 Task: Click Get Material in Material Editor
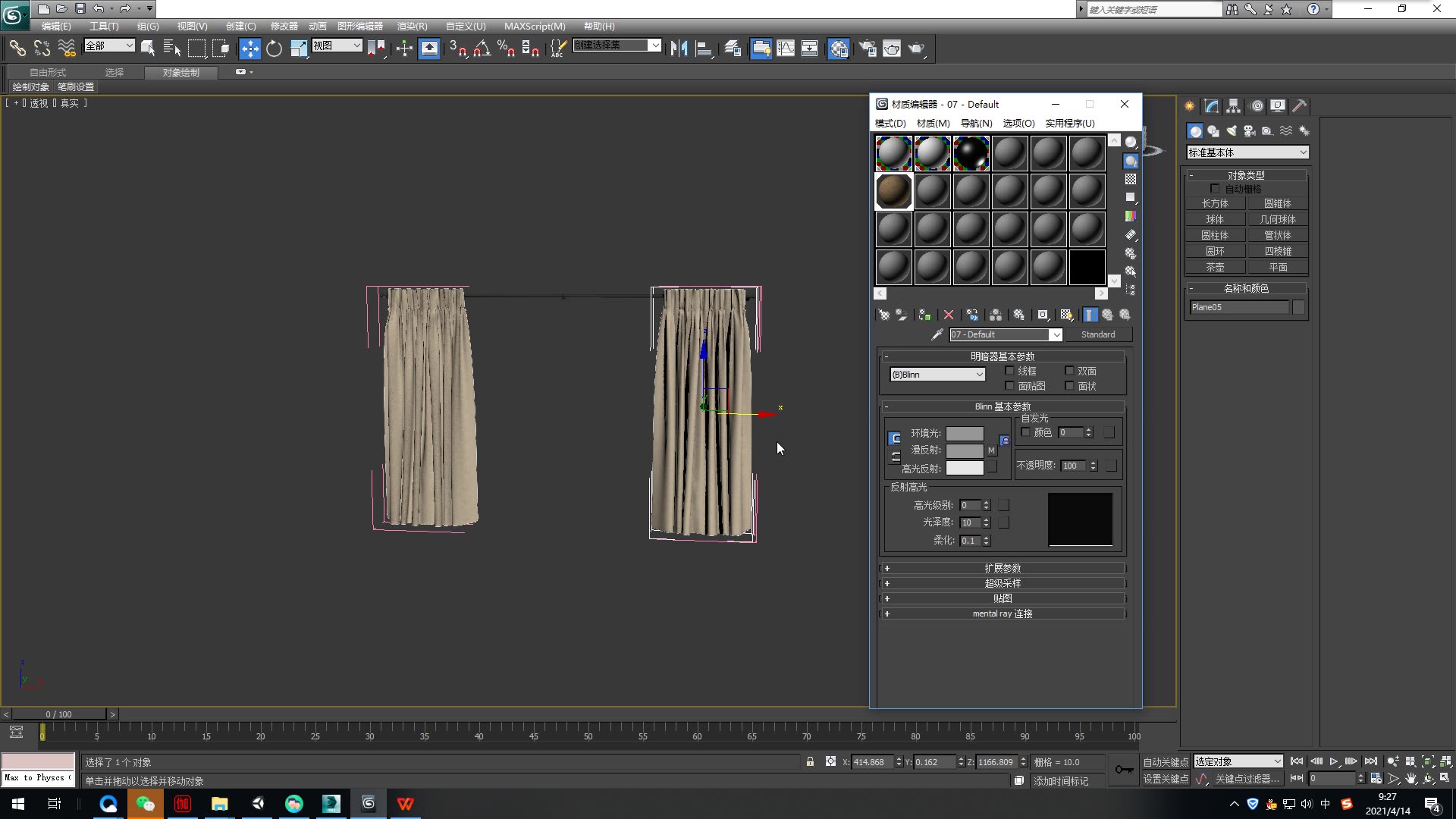(884, 315)
